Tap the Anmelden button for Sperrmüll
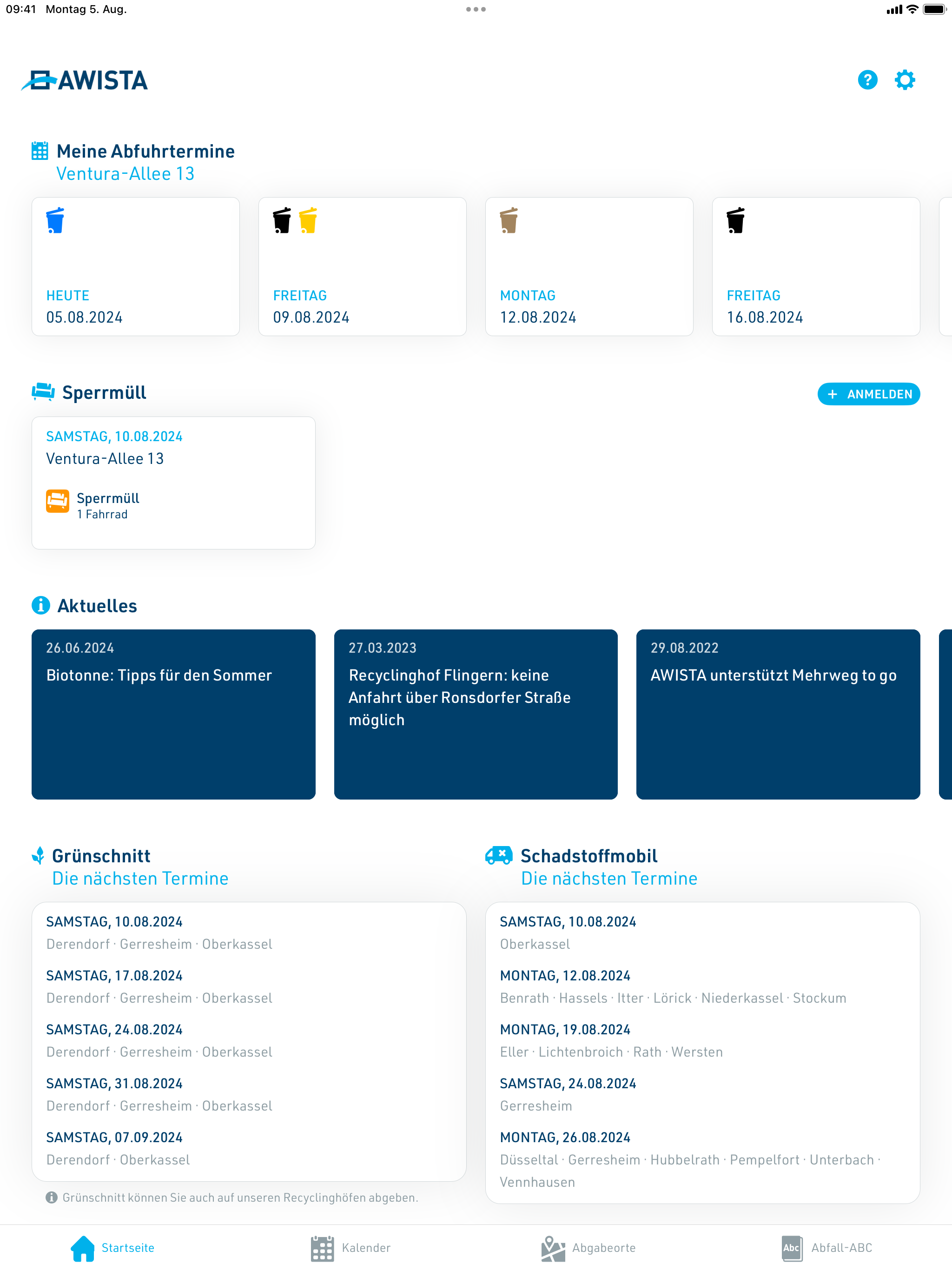This screenshot has height=1270, width=952. 868,394
